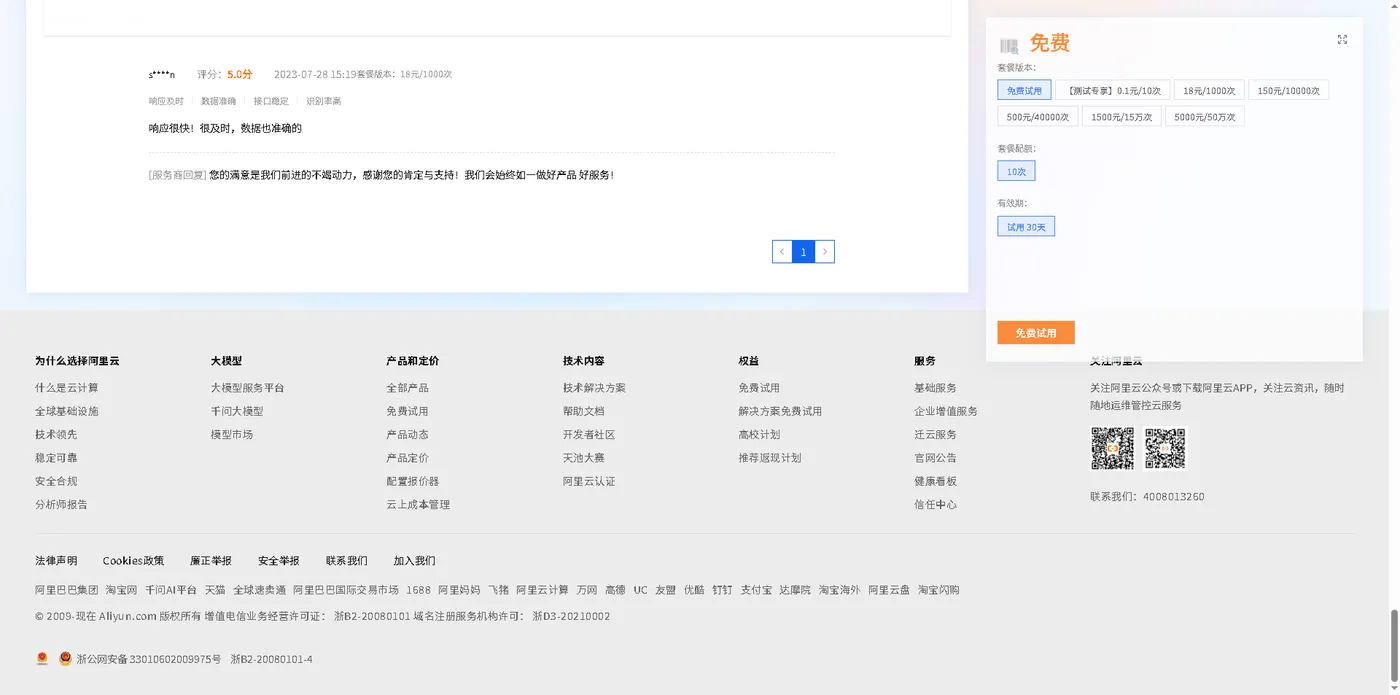Open 帮助文档 link
The height and width of the screenshot is (695, 1400).
pos(584,411)
